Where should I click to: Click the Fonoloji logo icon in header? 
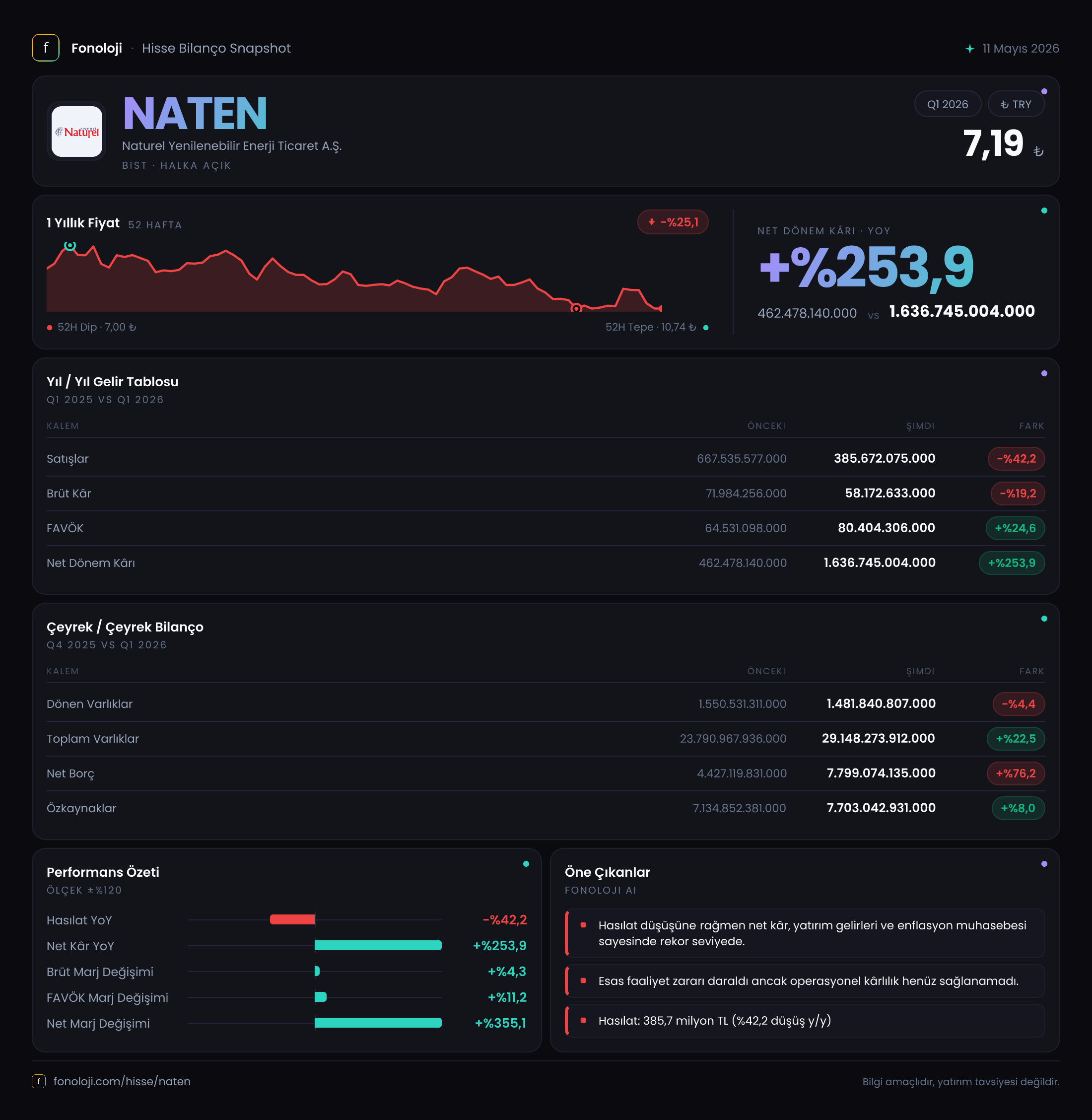pyautogui.click(x=45, y=48)
